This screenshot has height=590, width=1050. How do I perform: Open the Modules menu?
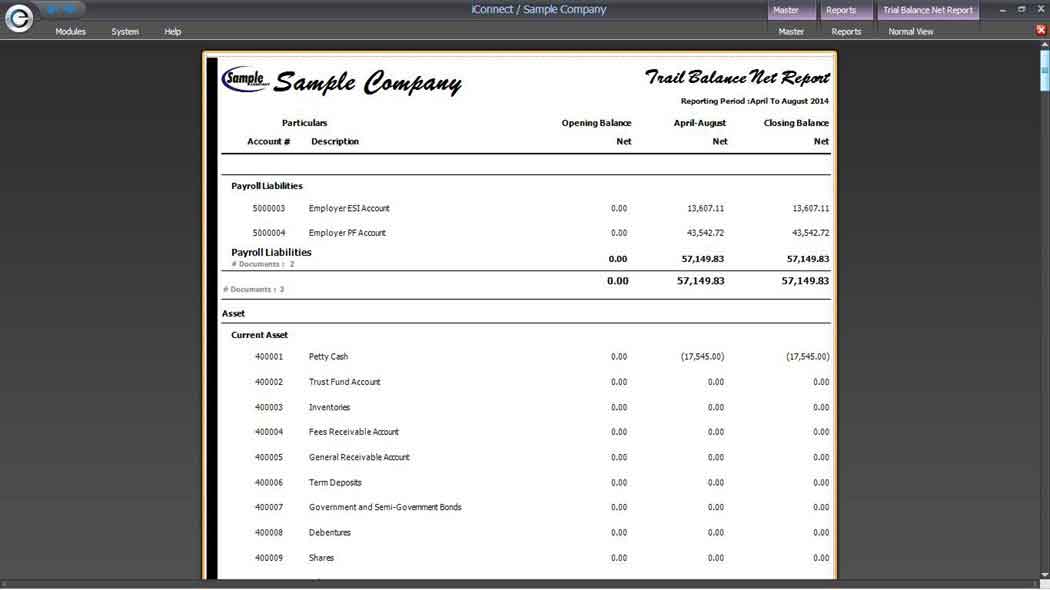(x=70, y=32)
